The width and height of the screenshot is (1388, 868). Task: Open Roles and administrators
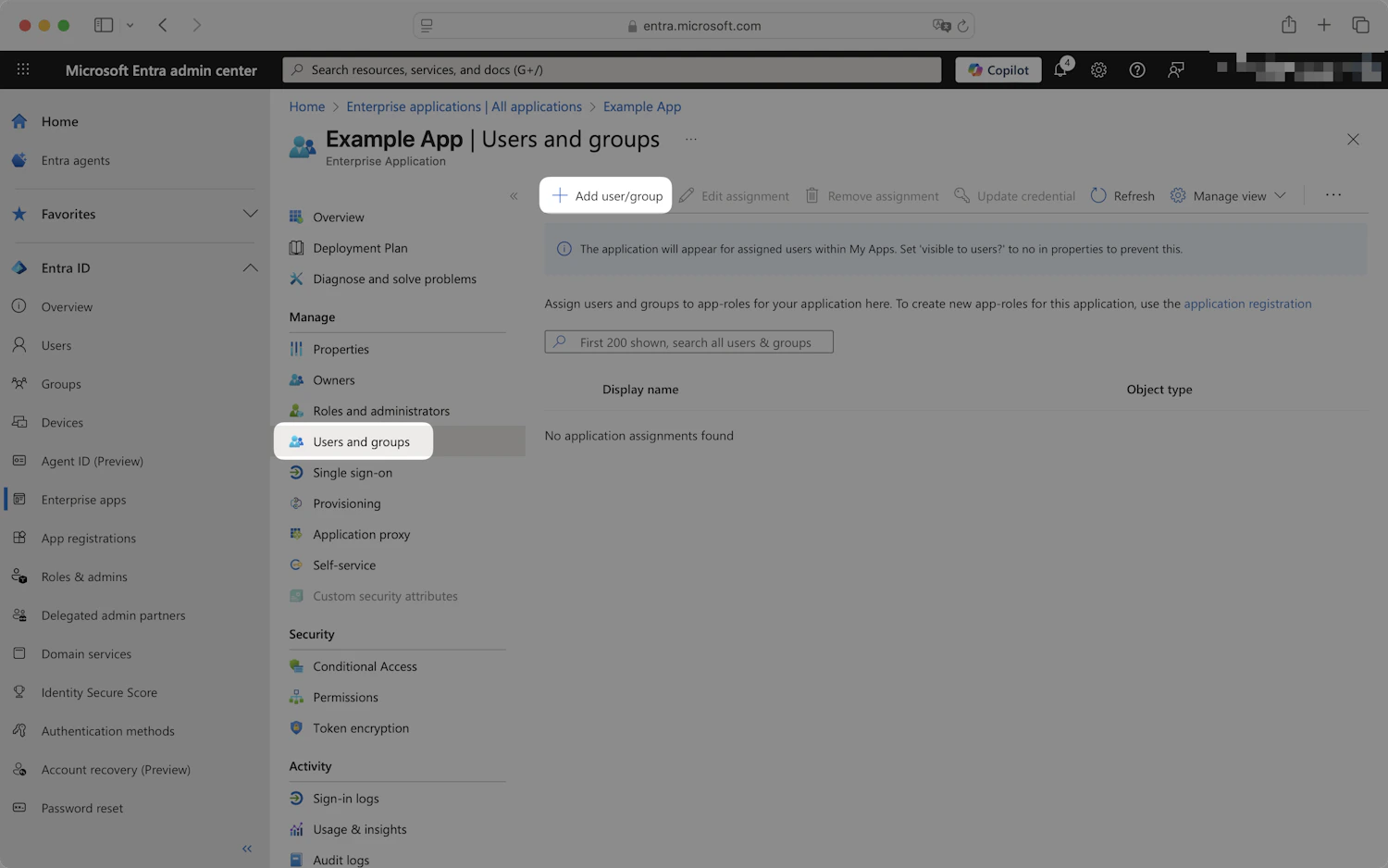click(x=381, y=411)
